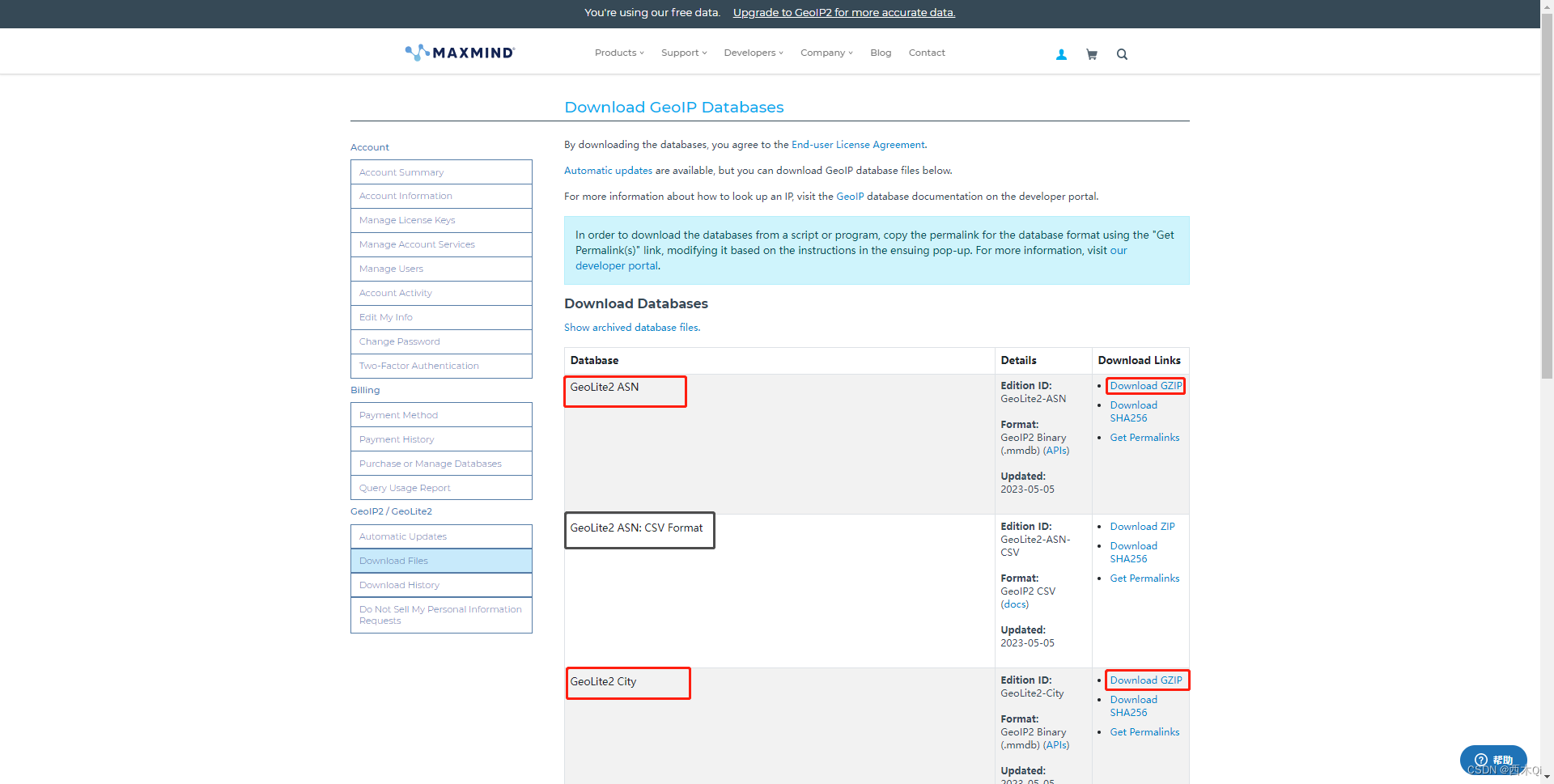Select the 'GeoLite2 City' database name
The width and height of the screenshot is (1554, 784).
(603, 681)
